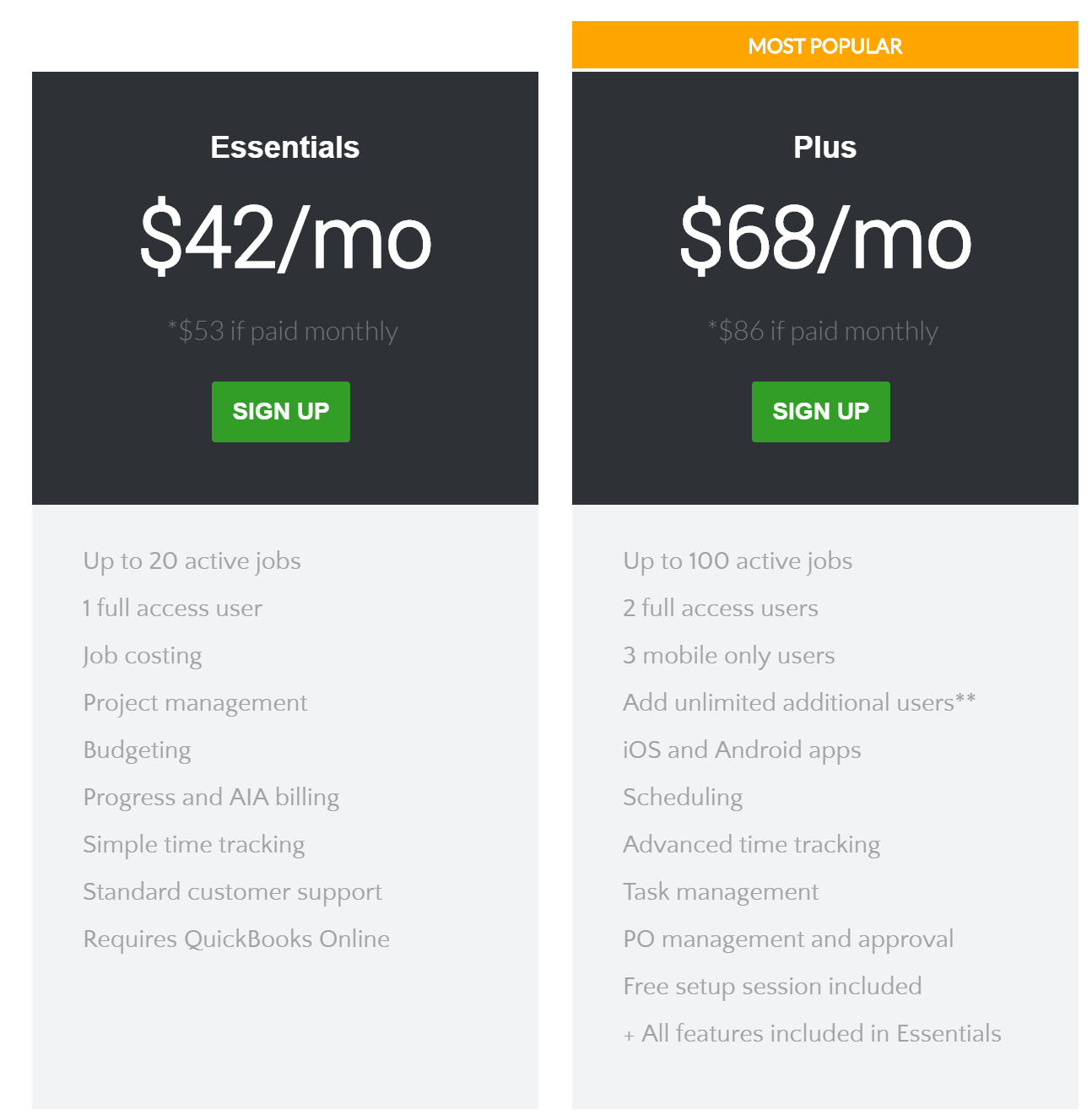
Task: Click Up to 100 active jobs feature
Action: coord(738,561)
